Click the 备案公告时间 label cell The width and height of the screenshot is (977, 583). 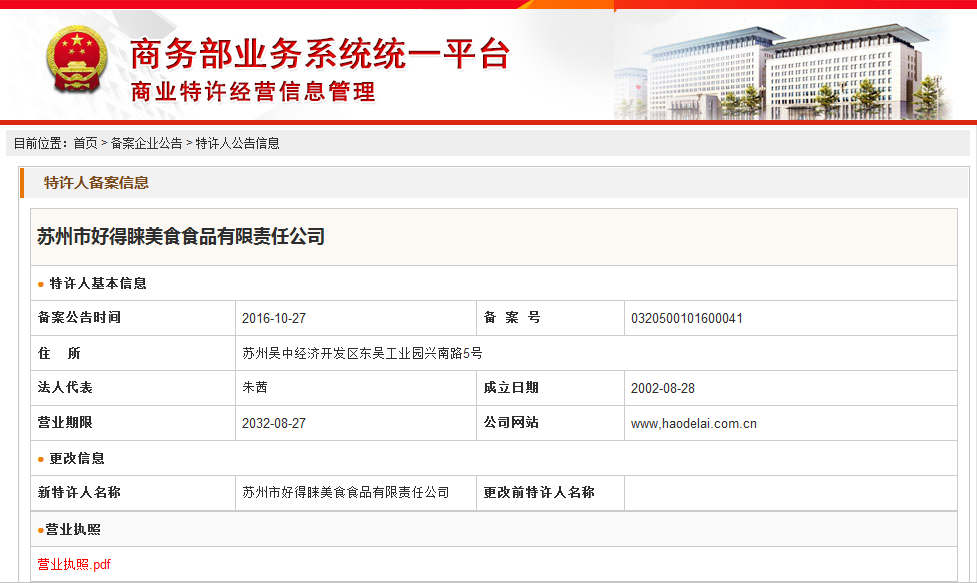click(133, 318)
